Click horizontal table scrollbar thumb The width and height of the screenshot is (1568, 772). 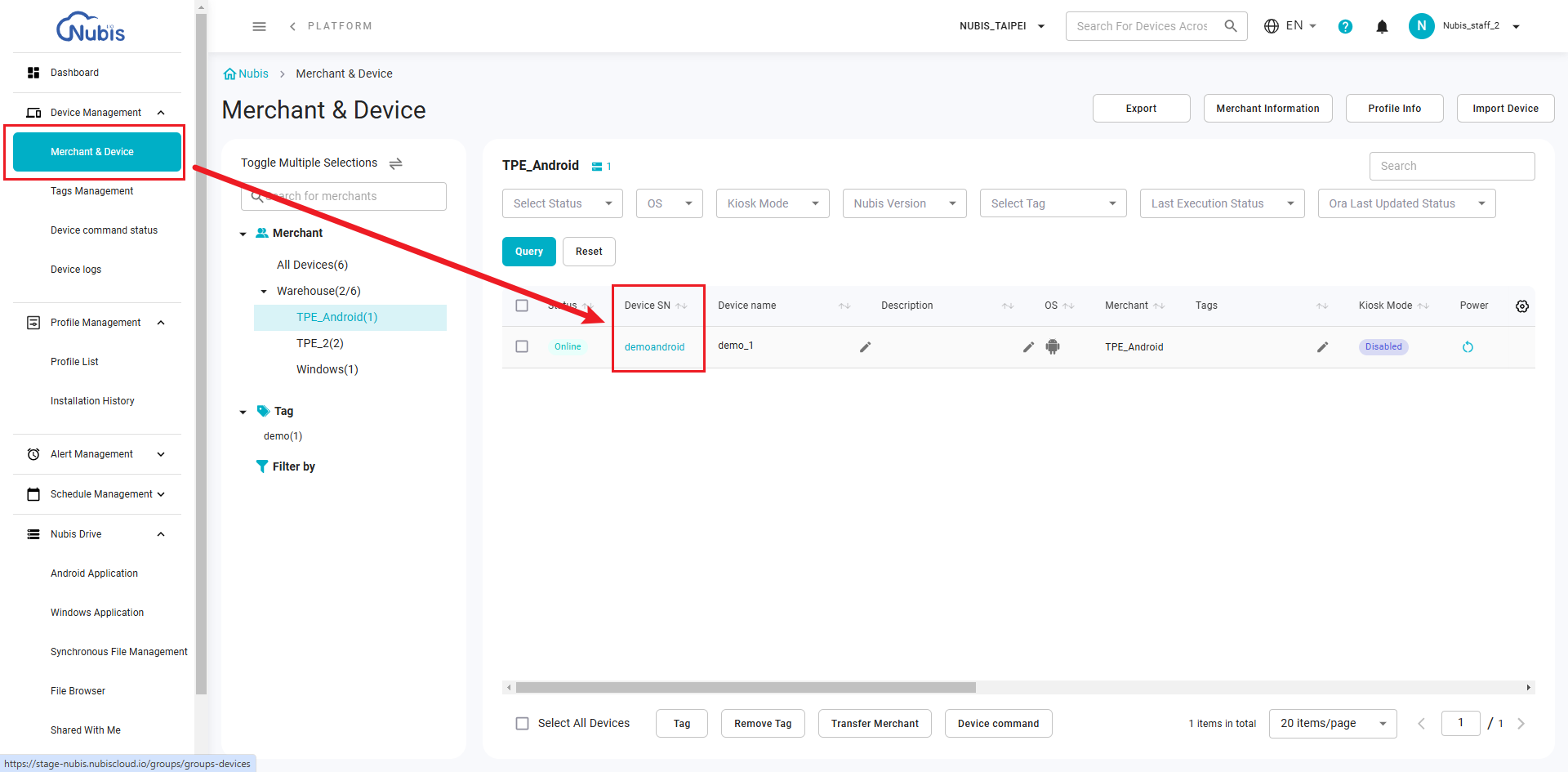coord(746,688)
